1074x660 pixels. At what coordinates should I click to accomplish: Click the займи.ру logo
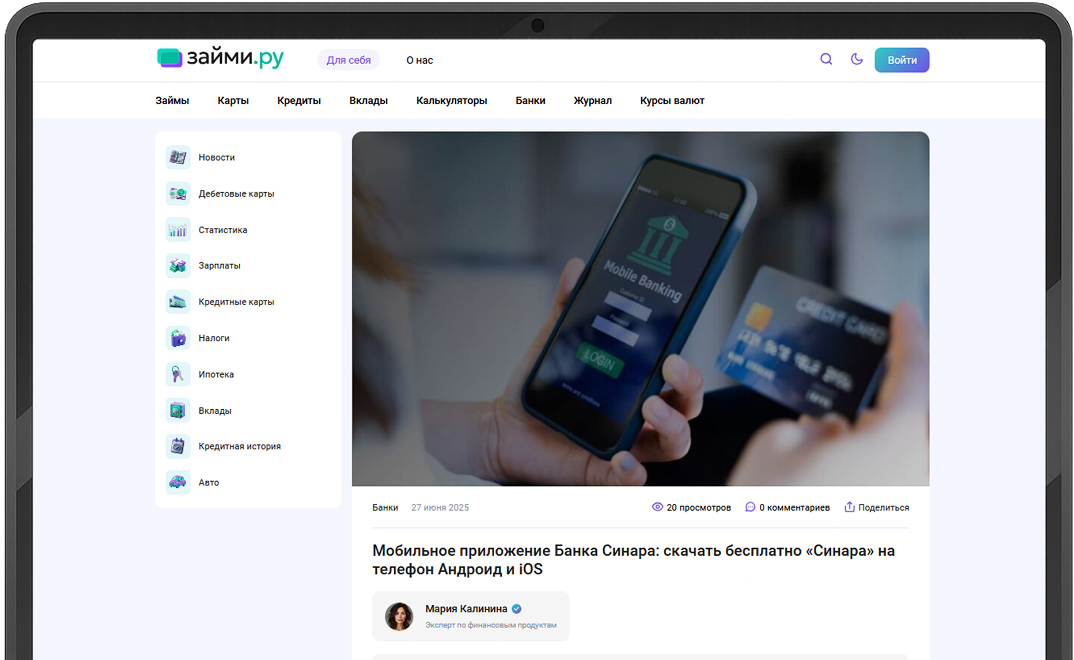[220, 58]
